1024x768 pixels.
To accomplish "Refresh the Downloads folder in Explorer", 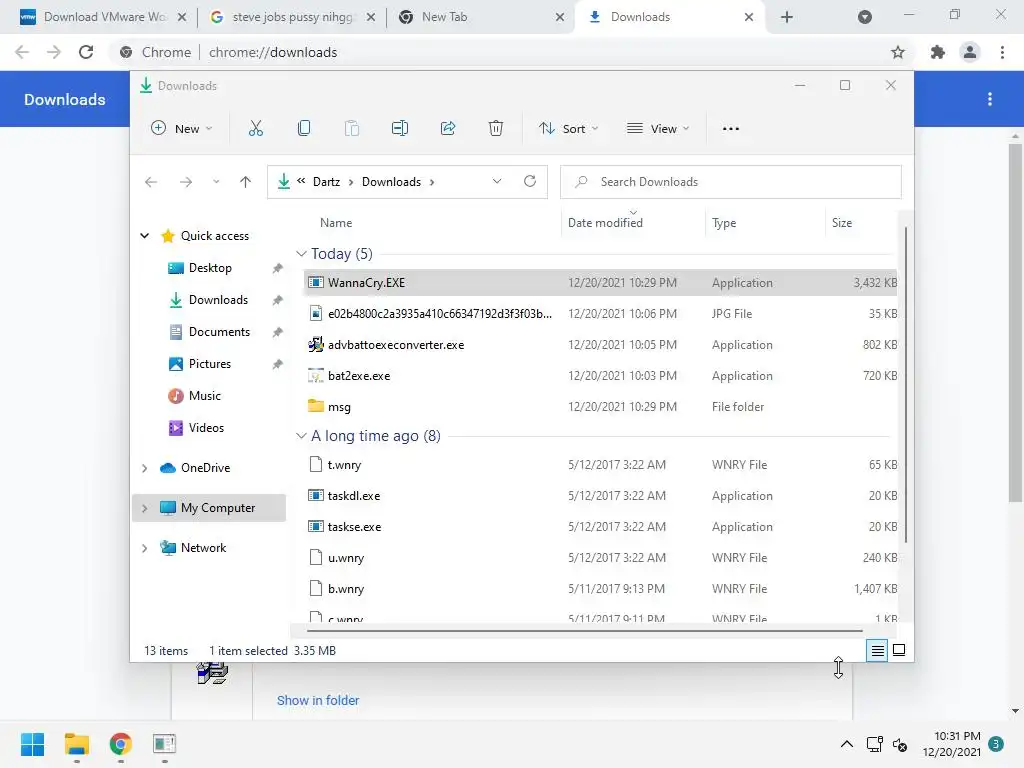I will click(x=530, y=182).
